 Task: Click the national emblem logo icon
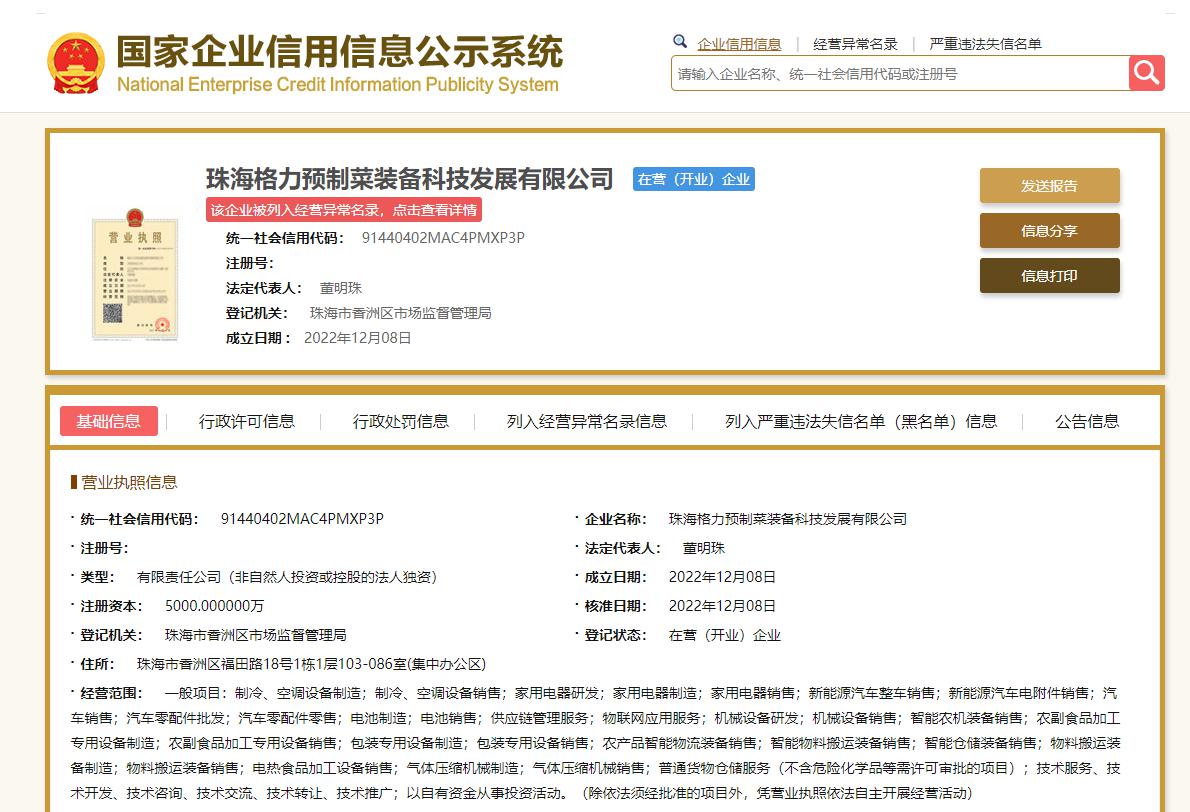click(x=75, y=64)
